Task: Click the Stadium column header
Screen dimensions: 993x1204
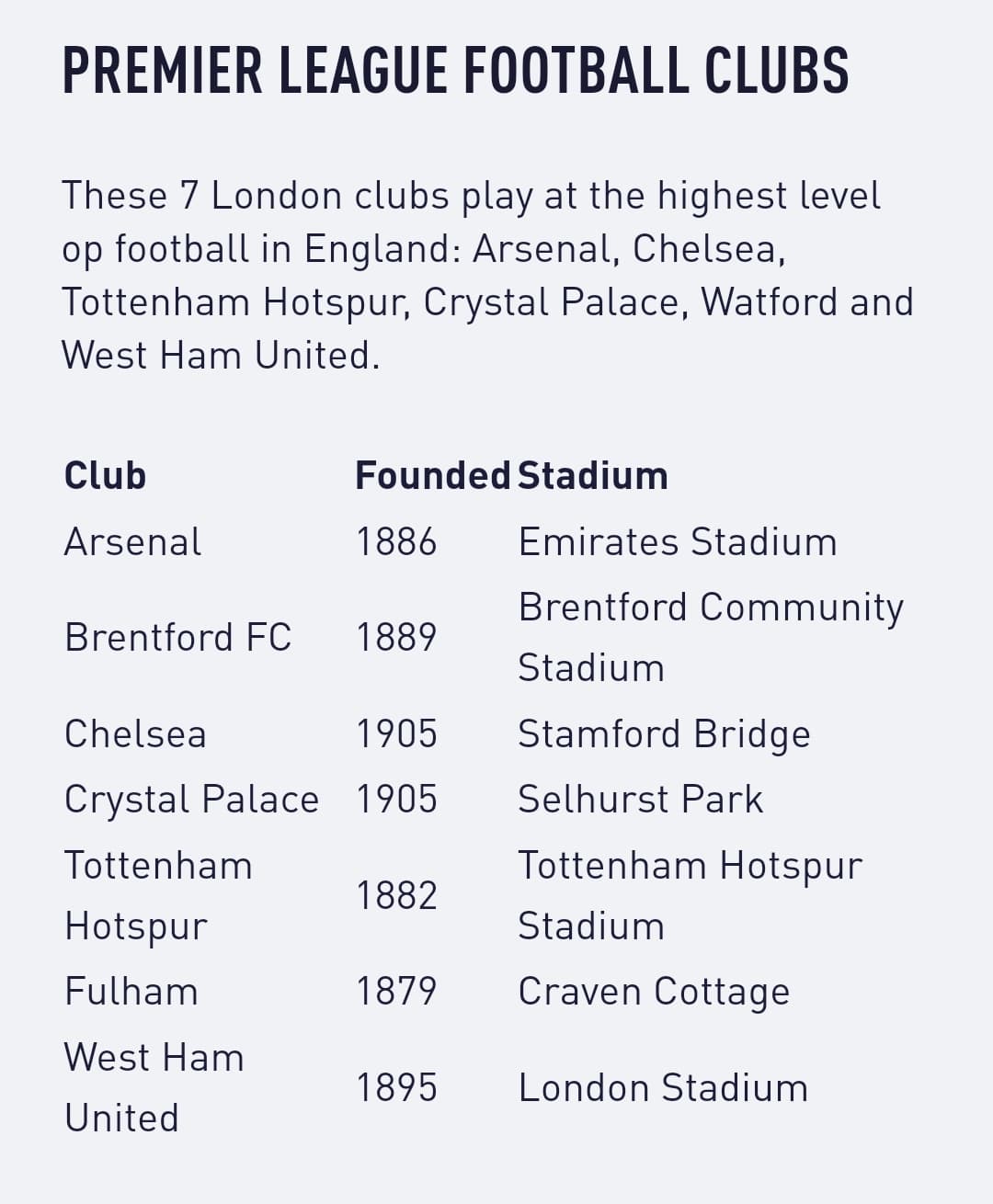Action: coord(593,476)
